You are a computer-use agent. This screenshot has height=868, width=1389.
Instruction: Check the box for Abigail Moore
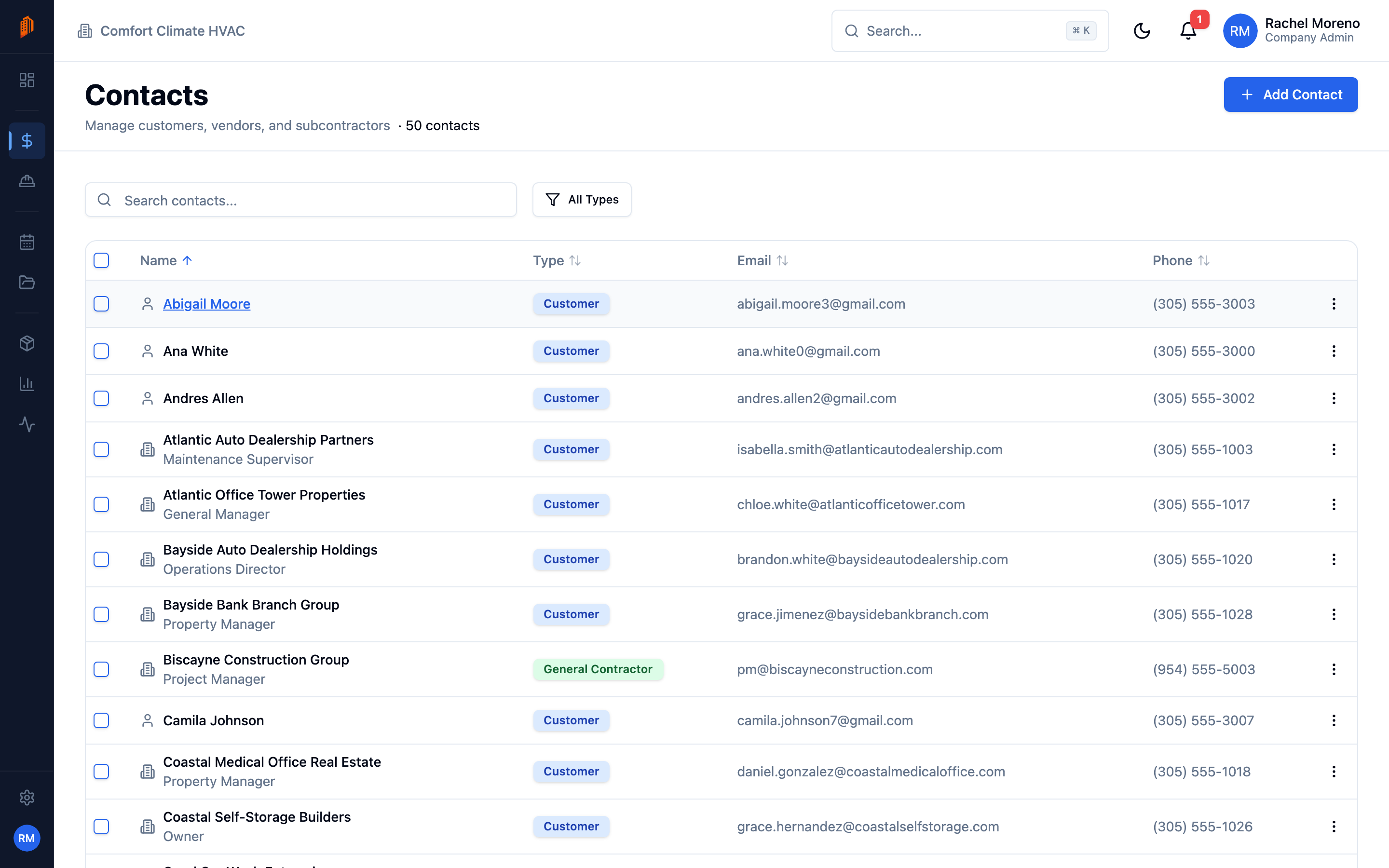pyautogui.click(x=102, y=304)
